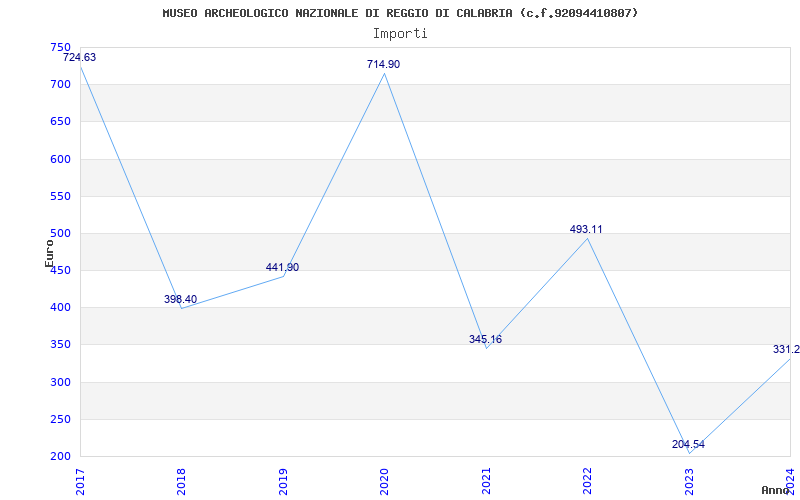Click the 450 y-axis tick label
This screenshot has height=500, width=800.
[61, 270]
